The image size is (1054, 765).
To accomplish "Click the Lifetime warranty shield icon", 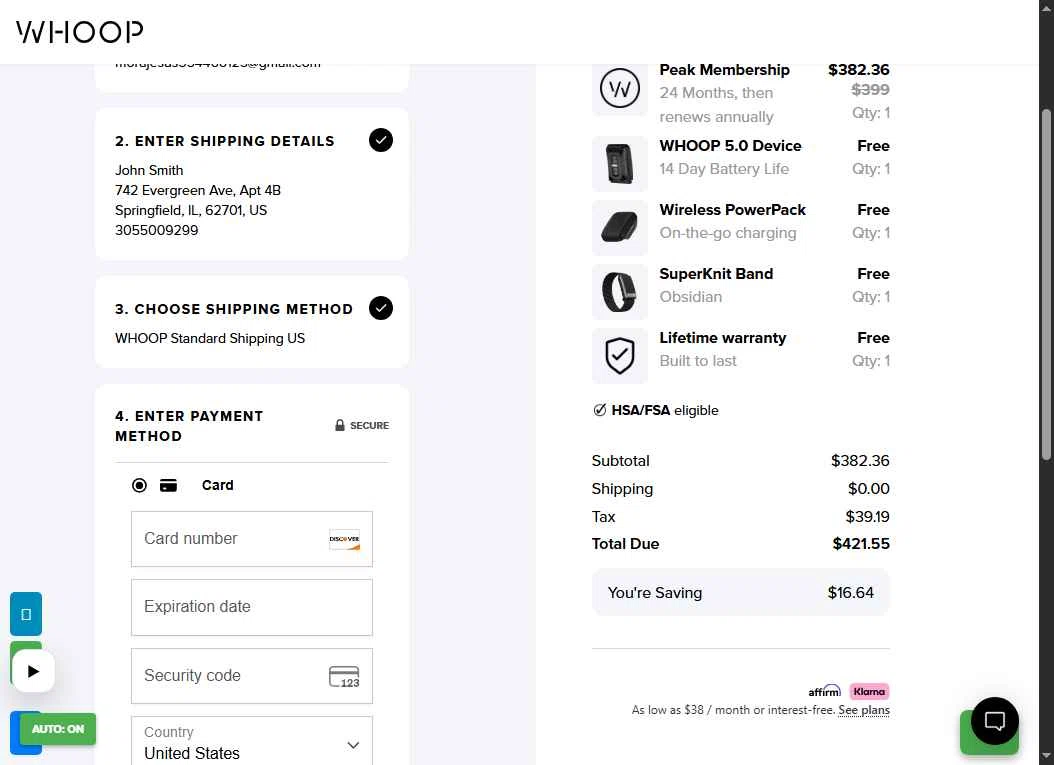I will (619, 356).
